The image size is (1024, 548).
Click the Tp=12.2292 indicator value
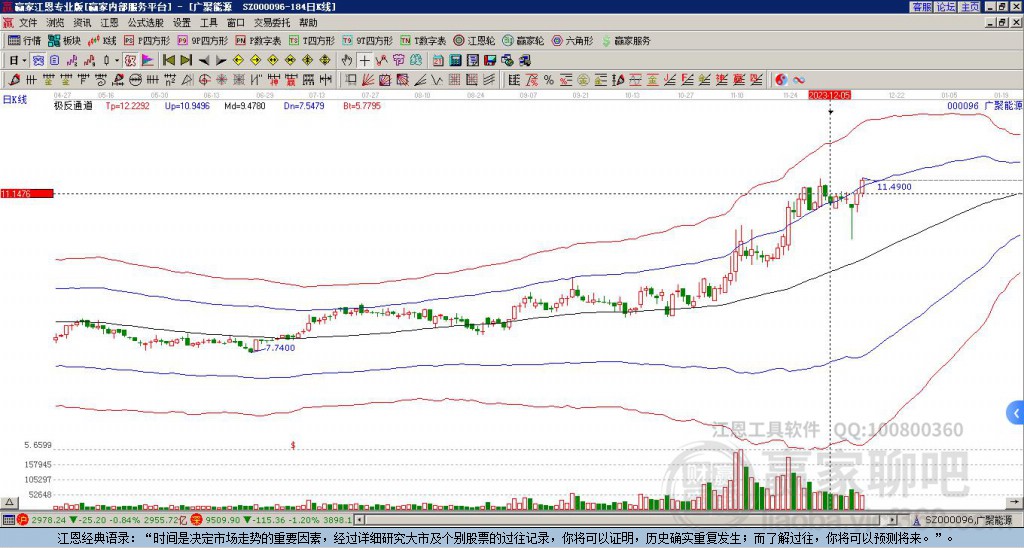click(127, 105)
